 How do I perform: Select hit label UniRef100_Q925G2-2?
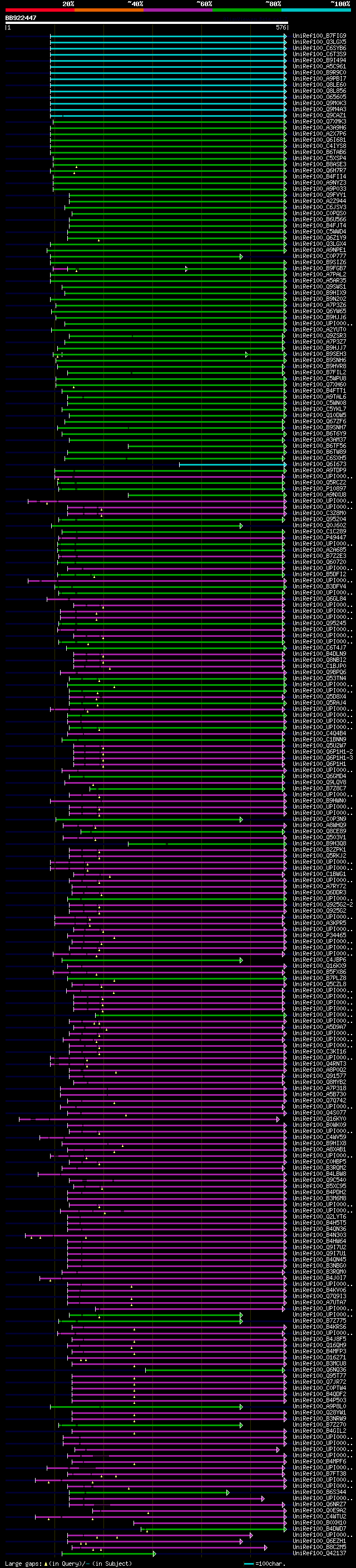(x=322, y=904)
